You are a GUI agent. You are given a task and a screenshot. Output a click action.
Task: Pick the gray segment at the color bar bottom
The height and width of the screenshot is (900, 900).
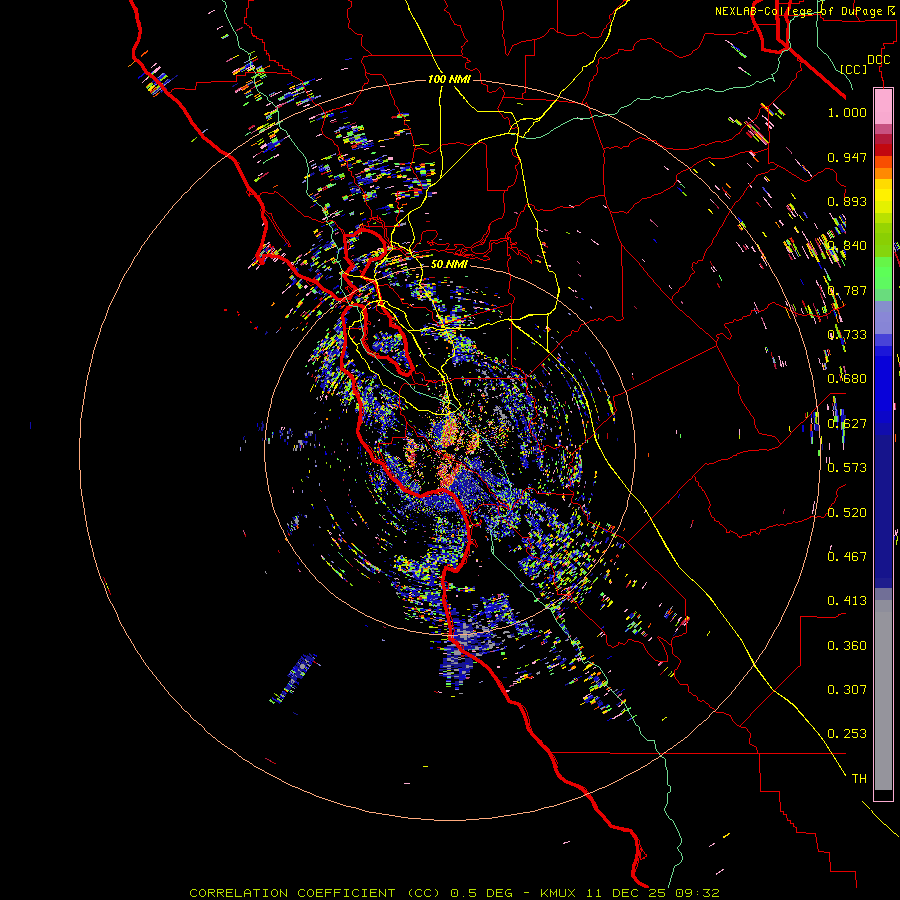tap(883, 695)
